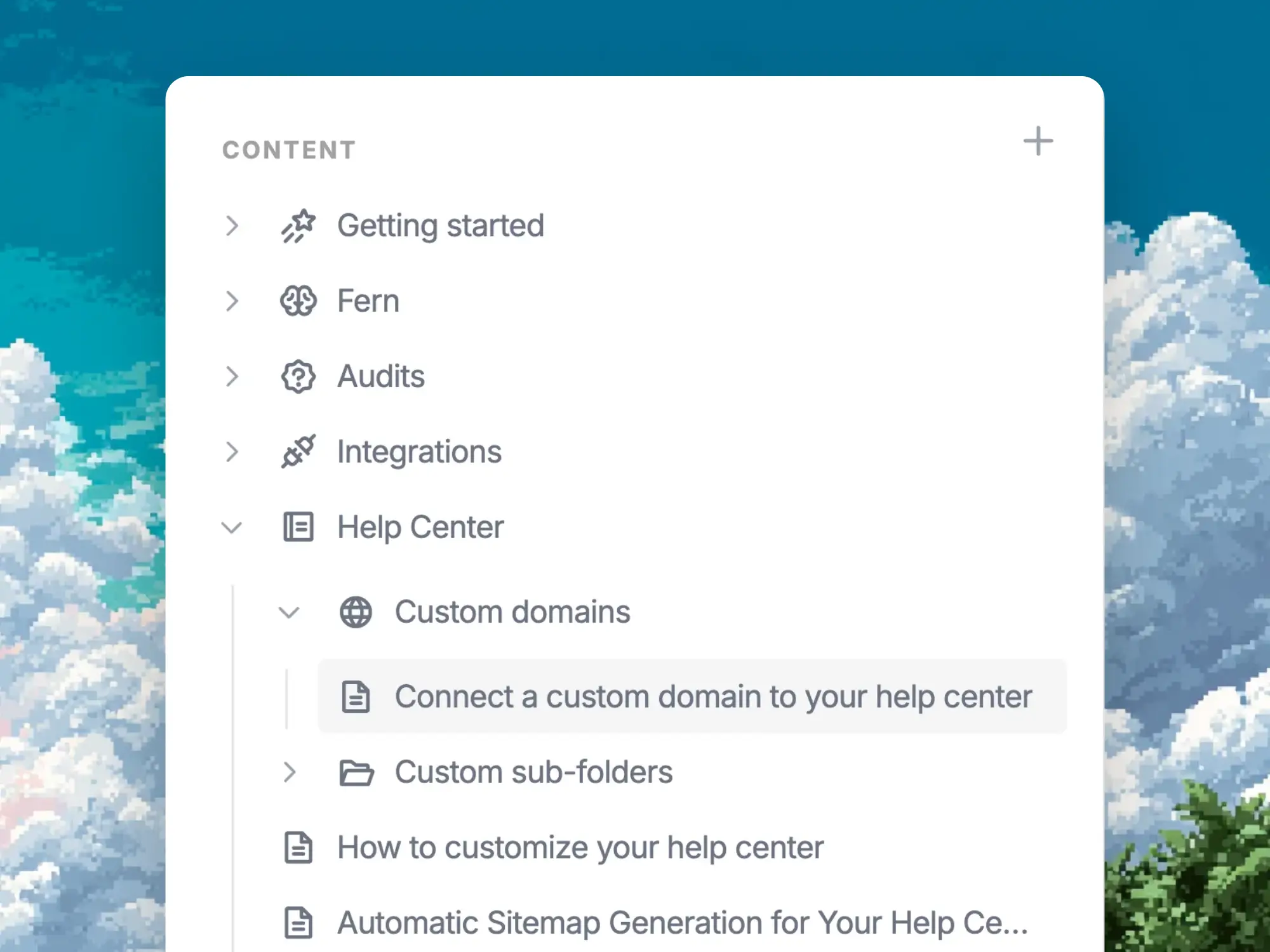Click the question badge icon beside Audits

[298, 376]
